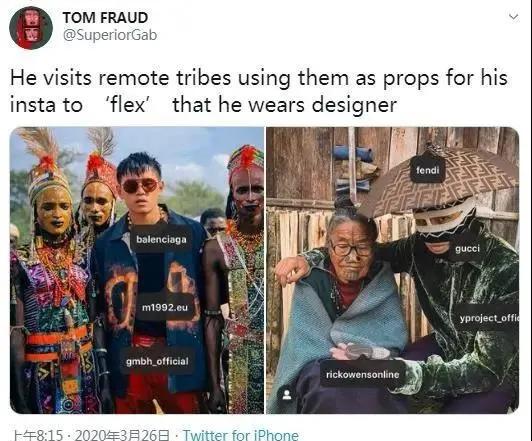Open the left photo with tribal dancers

(x=137, y=270)
